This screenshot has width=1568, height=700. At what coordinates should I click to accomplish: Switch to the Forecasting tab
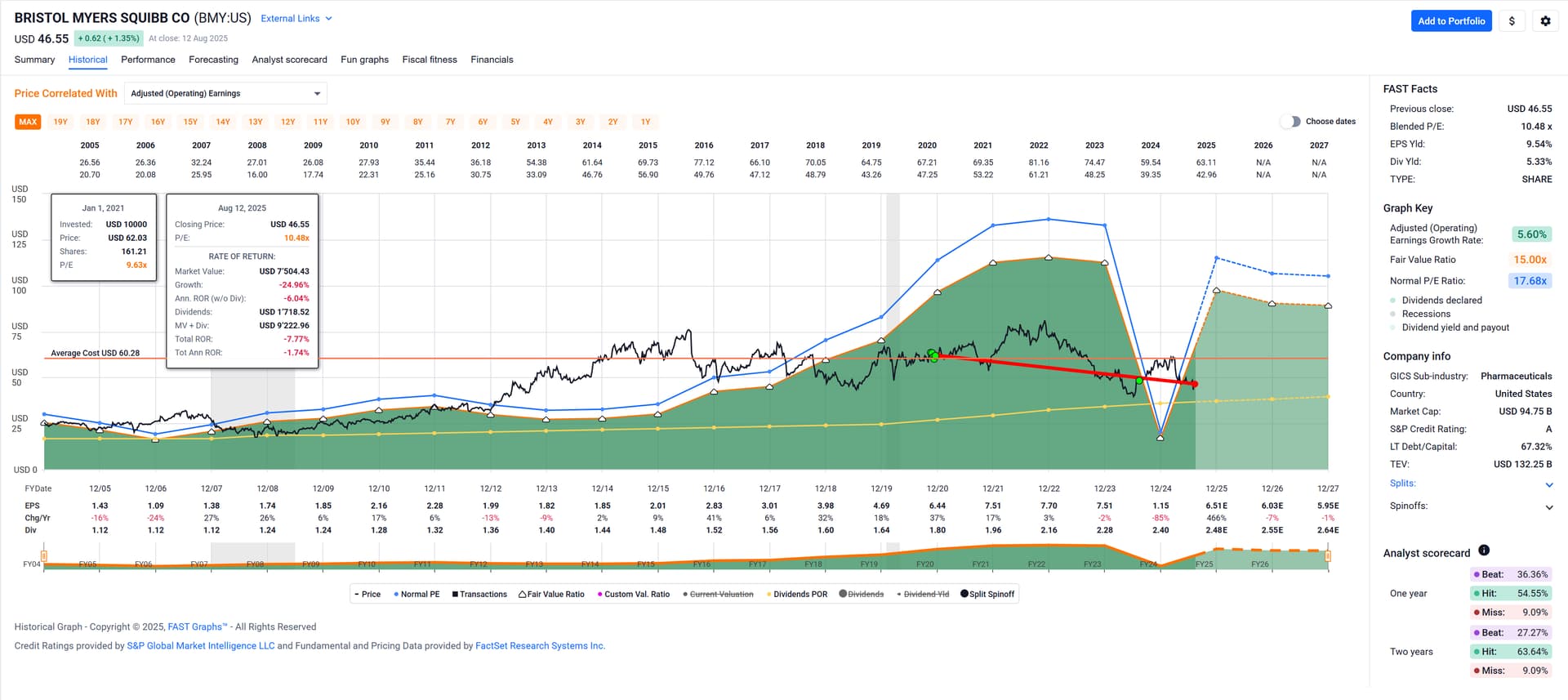pos(213,60)
